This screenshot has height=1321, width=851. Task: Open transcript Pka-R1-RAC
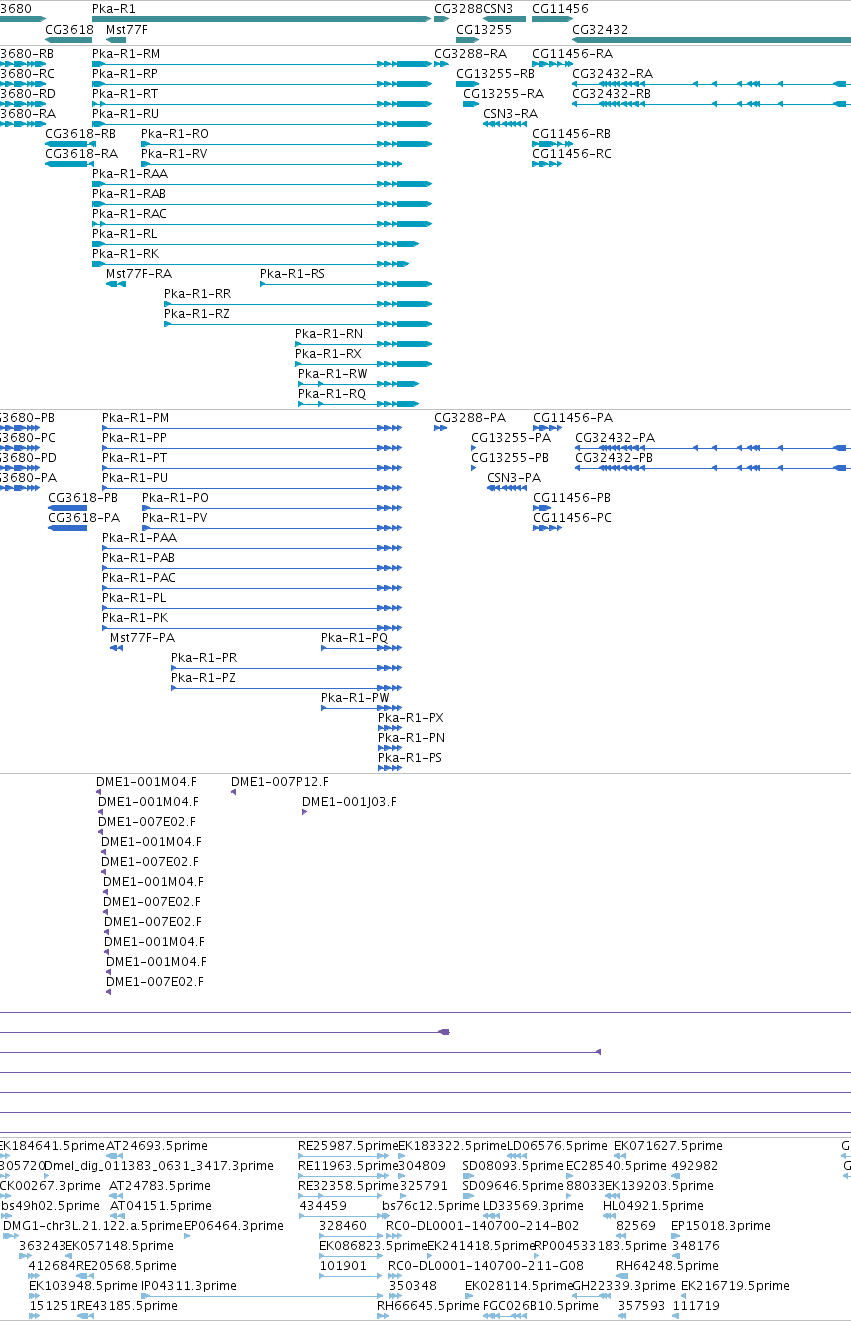(129, 214)
